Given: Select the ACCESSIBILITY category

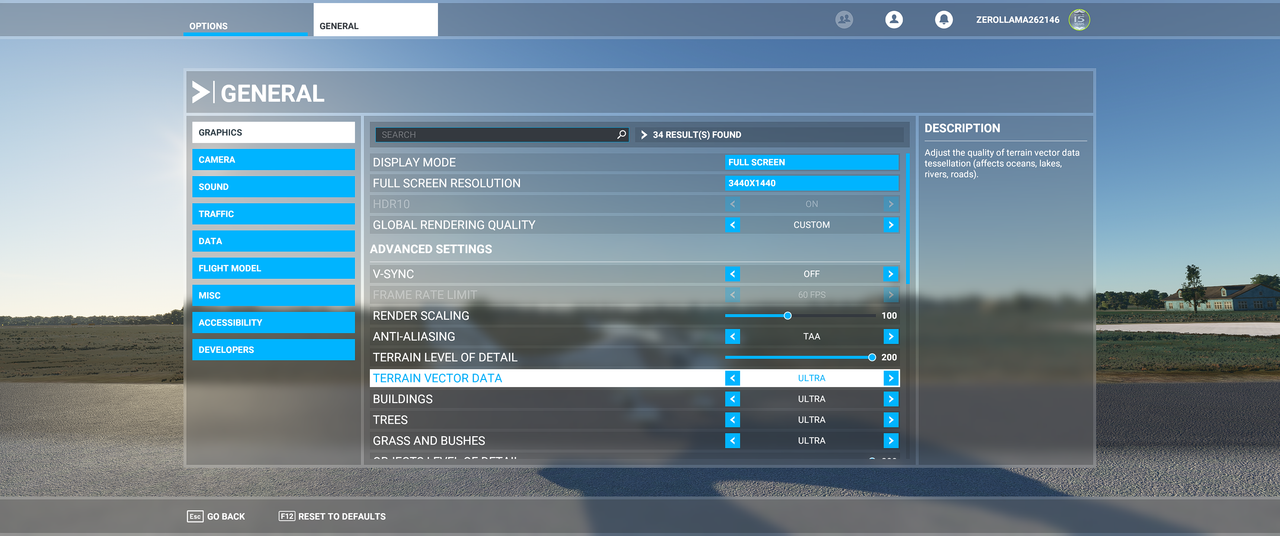Looking at the screenshot, I should (x=273, y=322).
